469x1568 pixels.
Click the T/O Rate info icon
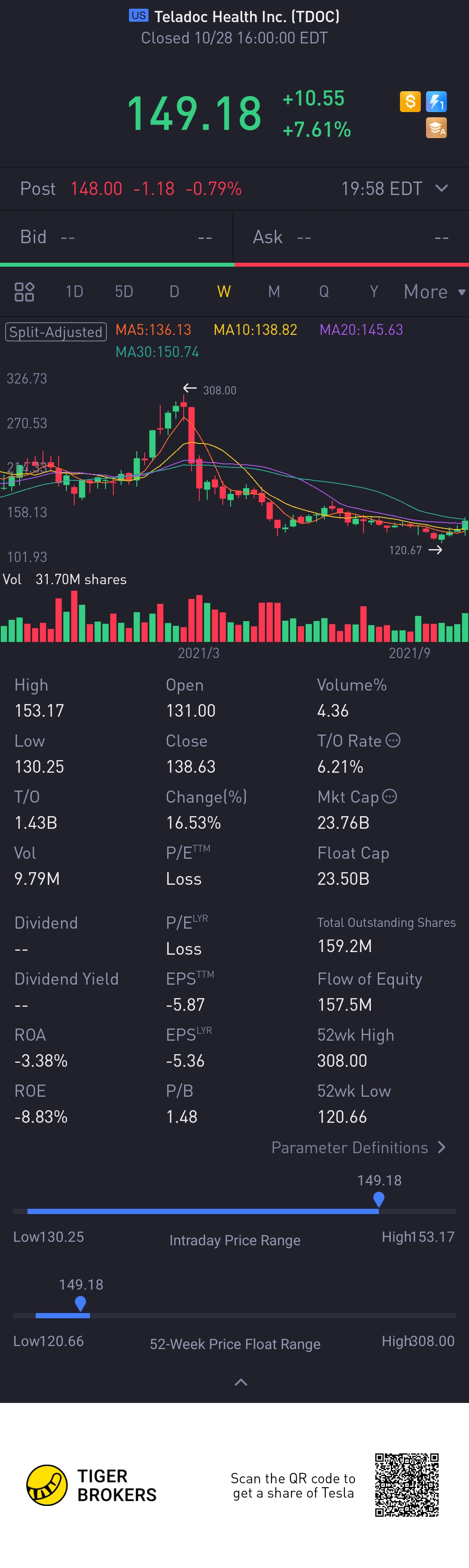pos(393,740)
